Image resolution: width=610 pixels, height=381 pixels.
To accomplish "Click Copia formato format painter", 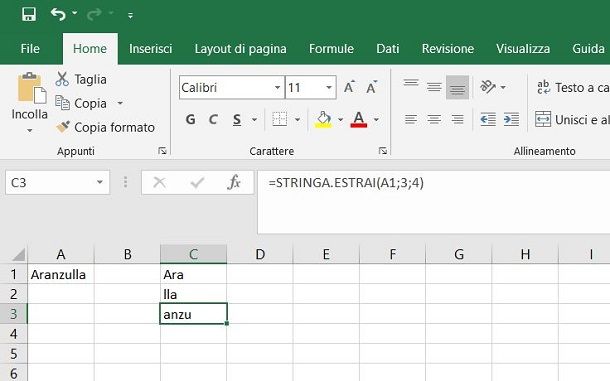I will point(105,127).
